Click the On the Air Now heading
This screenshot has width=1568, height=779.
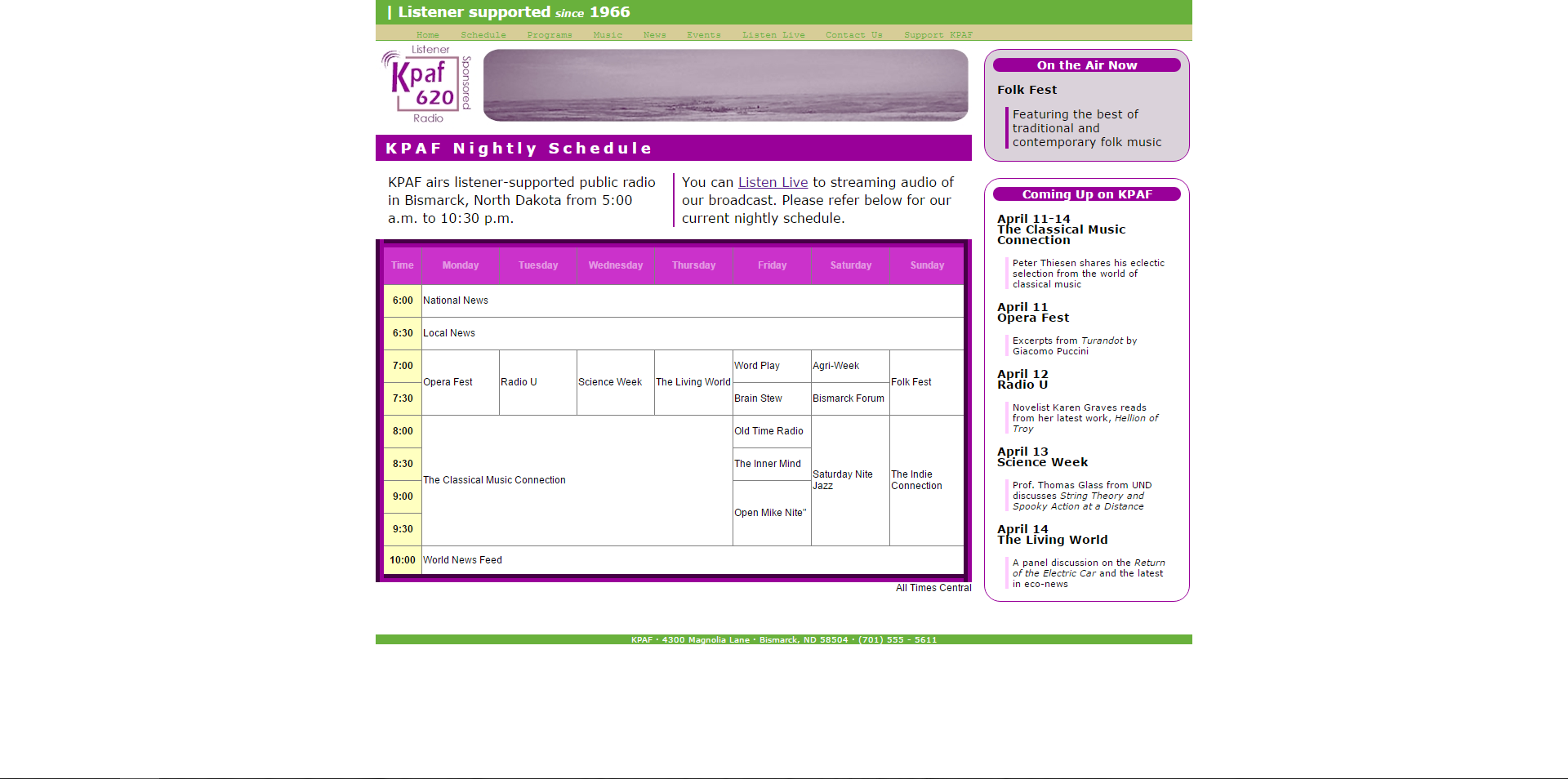(1087, 65)
